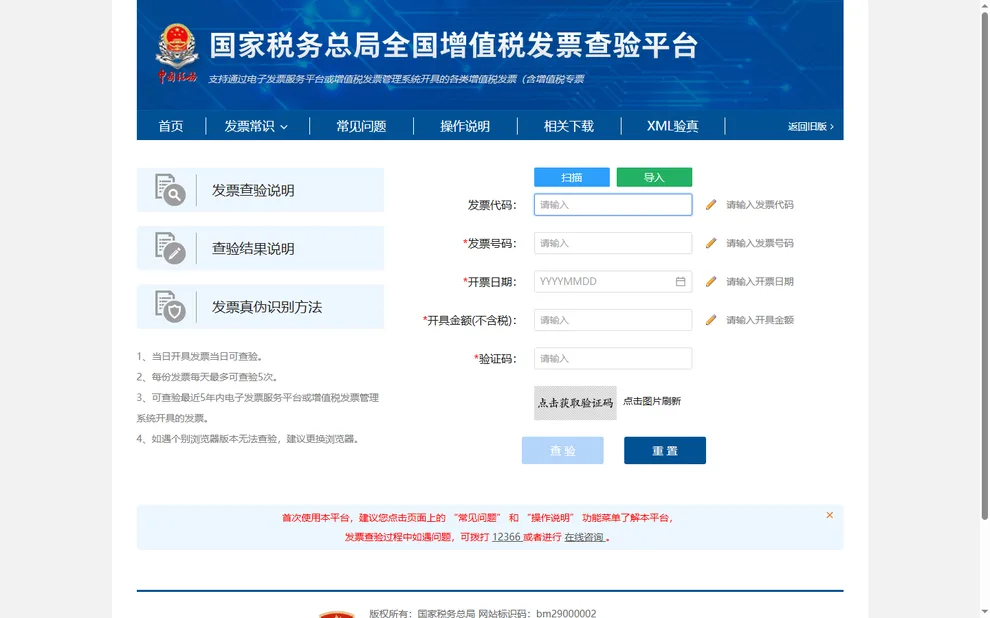The height and width of the screenshot is (618, 990).
Task: Open 发票查验说明 side panel item
Action: tap(260, 190)
